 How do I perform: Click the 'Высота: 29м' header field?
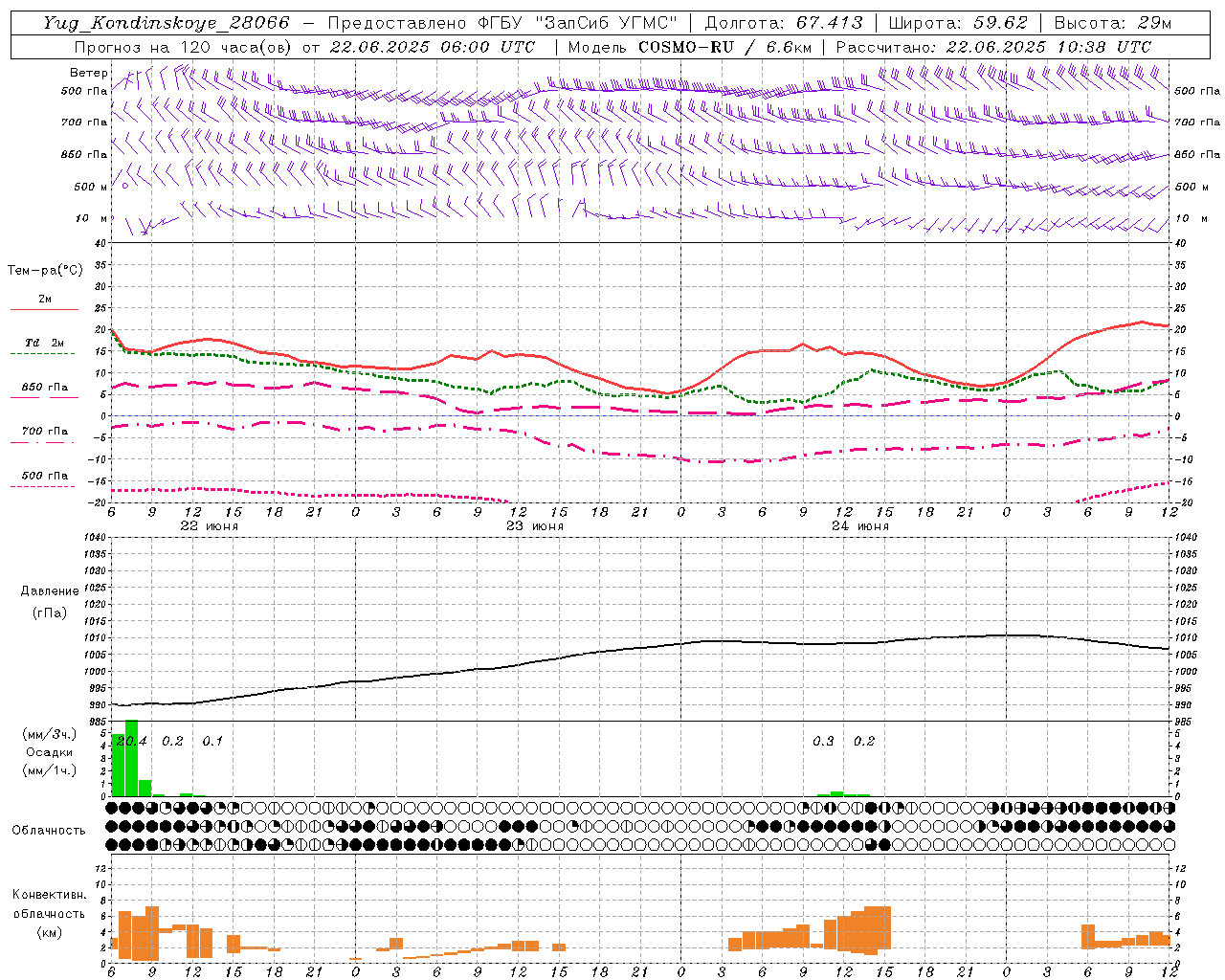(1112, 23)
